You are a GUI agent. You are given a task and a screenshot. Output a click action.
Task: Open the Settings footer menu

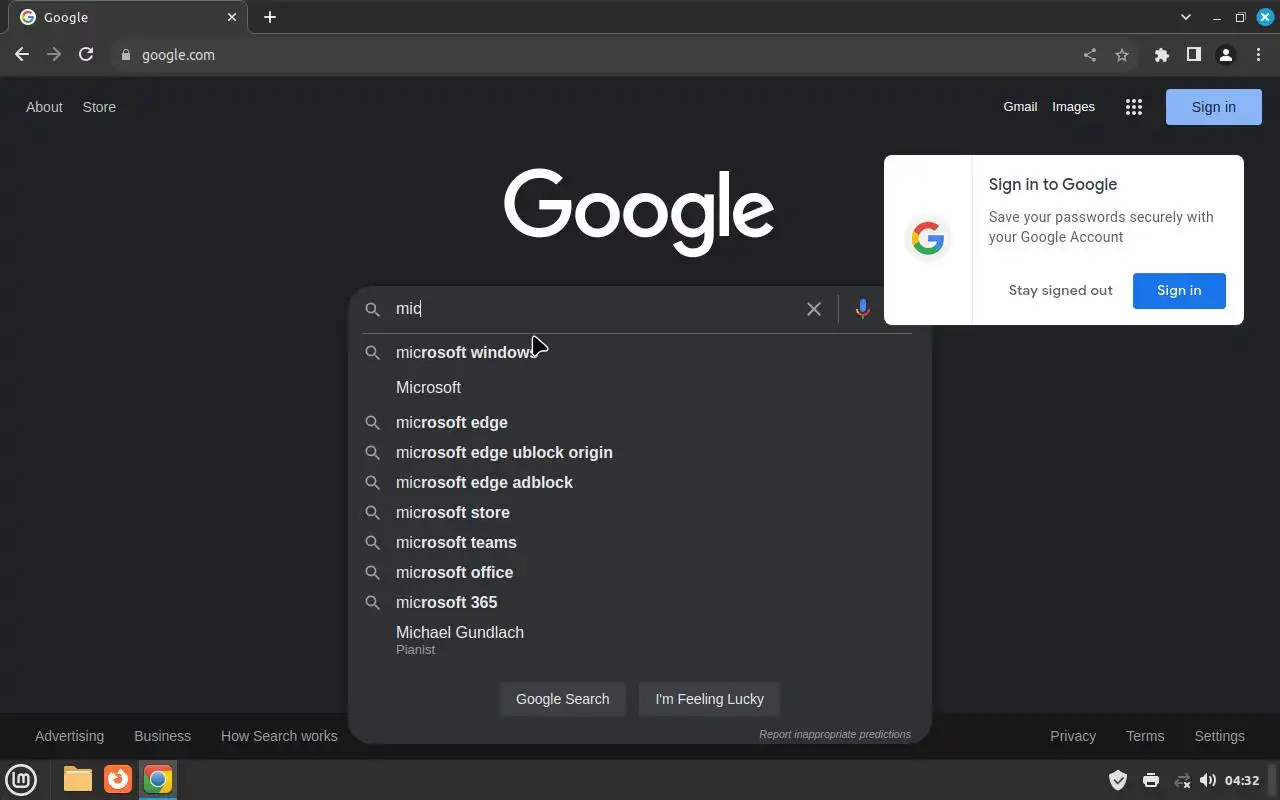pyautogui.click(x=1219, y=736)
